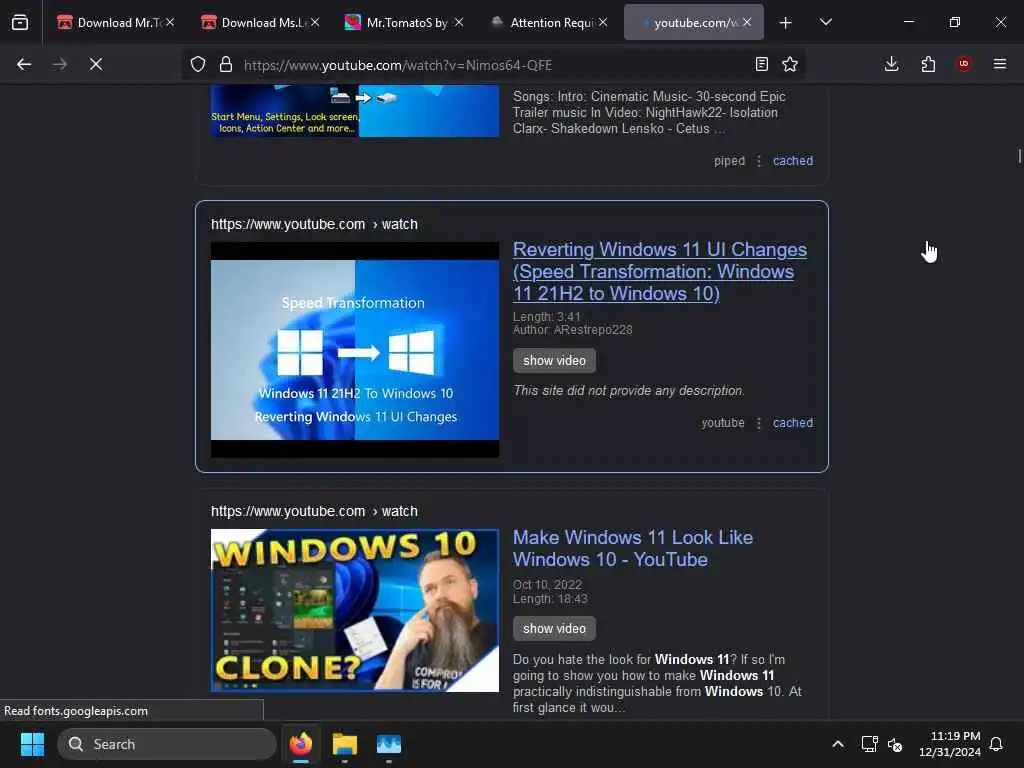Open Reverting Windows 11 UI Changes link
Screen dimensions: 1024x768
coord(660,271)
